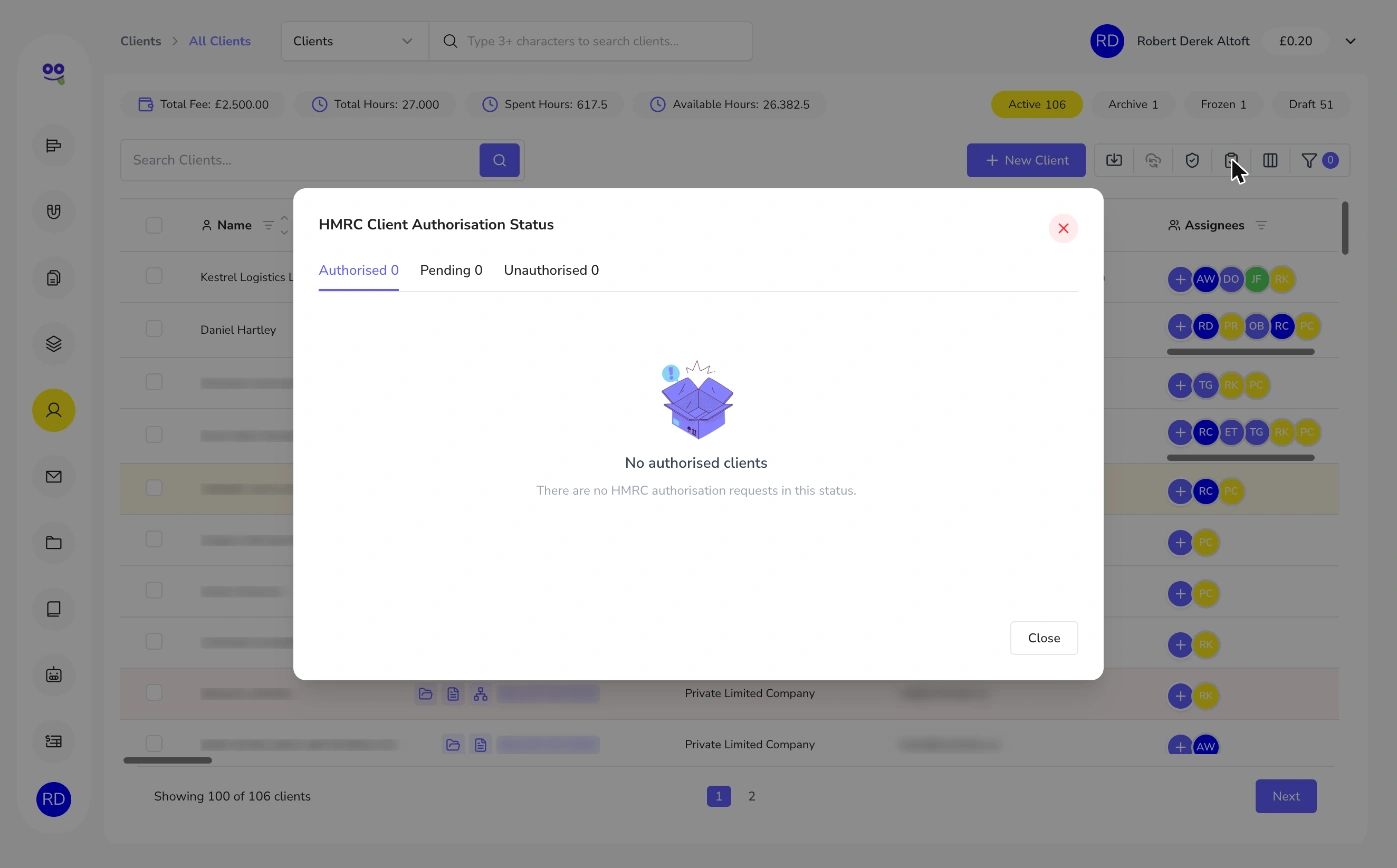Screen dimensions: 1397x868
Task: Tick the select-all checkbox in the table header
Action: pyautogui.click(x=154, y=225)
